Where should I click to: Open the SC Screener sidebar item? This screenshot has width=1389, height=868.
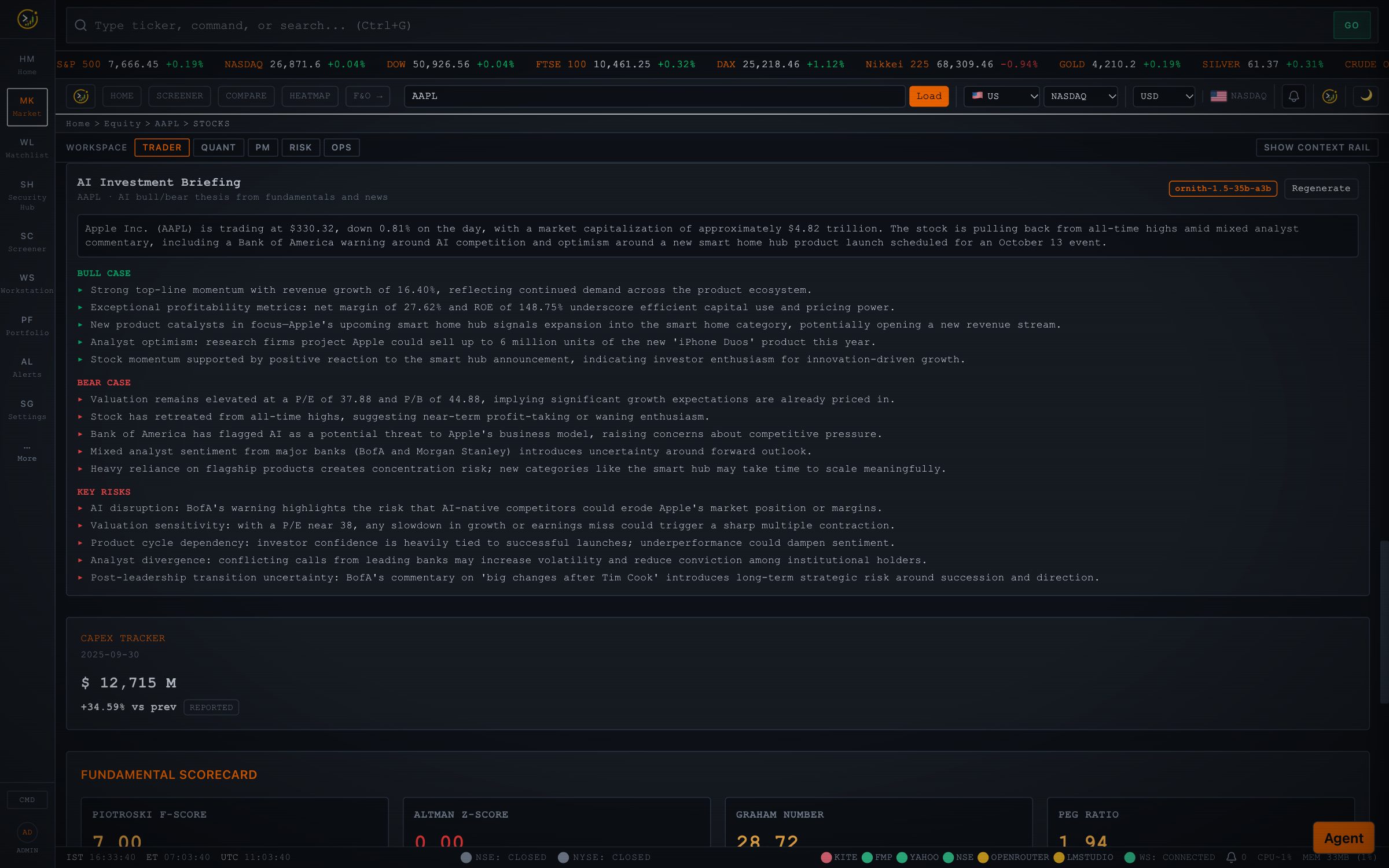click(27, 242)
